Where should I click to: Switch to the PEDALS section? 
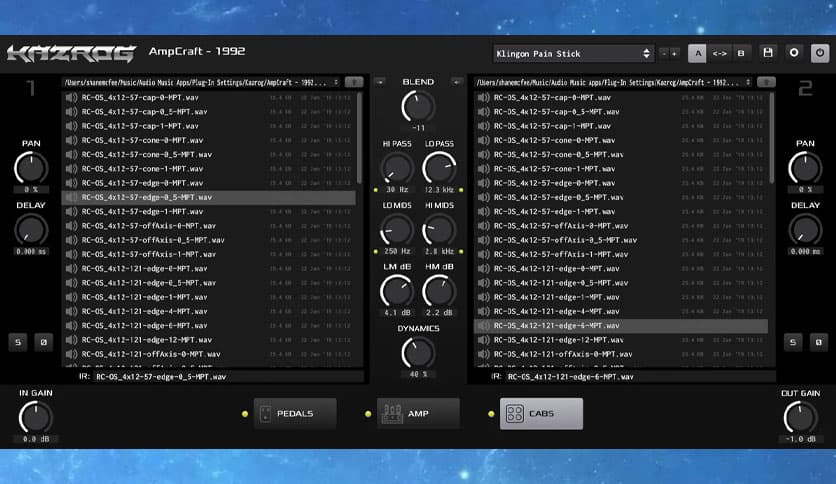pyautogui.click(x=295, y=413)
